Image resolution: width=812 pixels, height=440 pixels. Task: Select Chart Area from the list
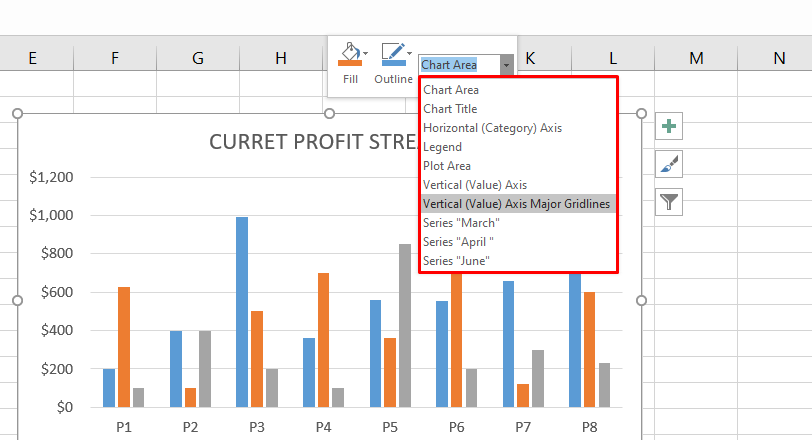point(451,90)
